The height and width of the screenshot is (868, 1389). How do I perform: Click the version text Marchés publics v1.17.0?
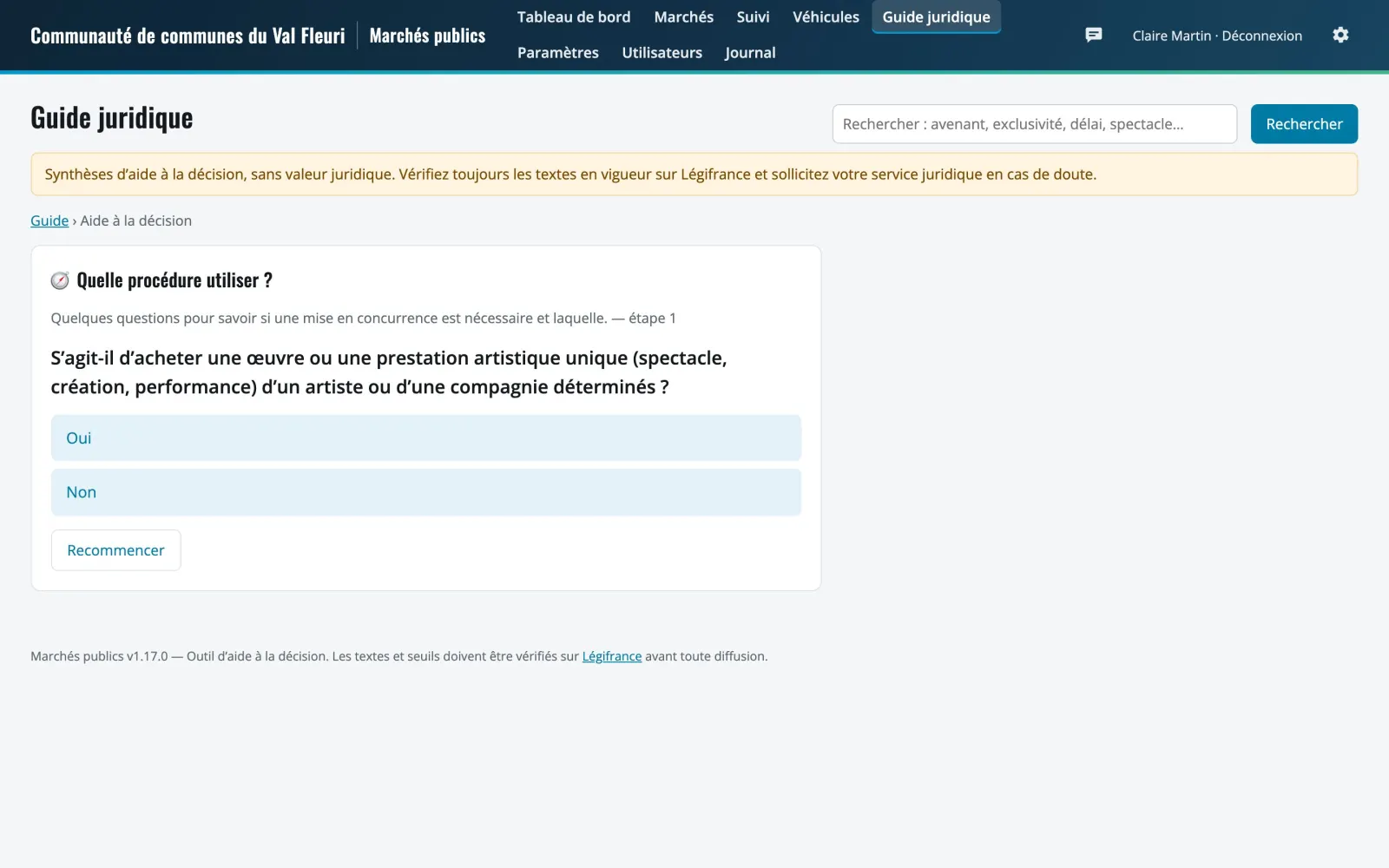[x=99, y=656]
